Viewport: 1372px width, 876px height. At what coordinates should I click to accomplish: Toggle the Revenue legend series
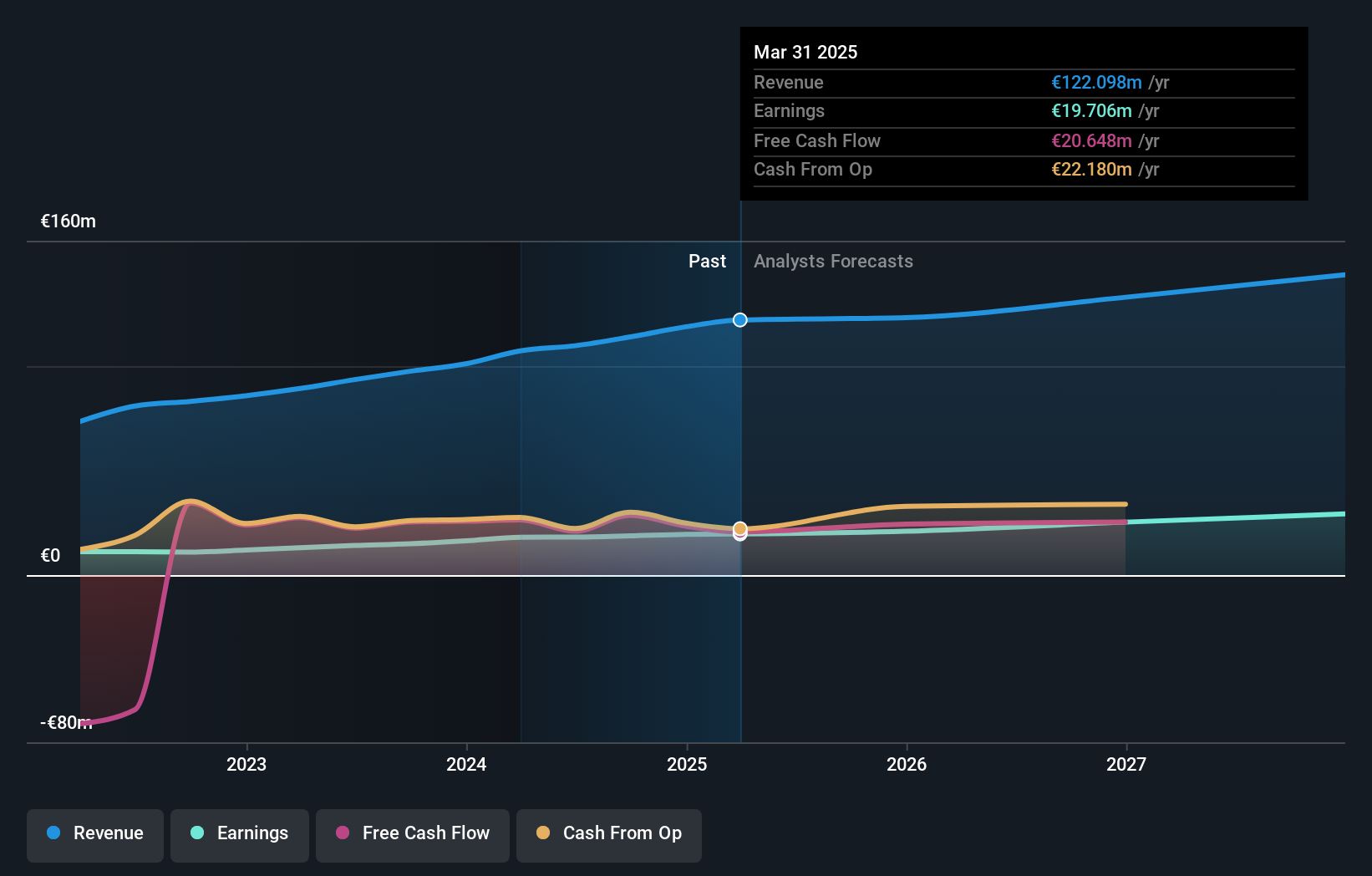(95, 835)
